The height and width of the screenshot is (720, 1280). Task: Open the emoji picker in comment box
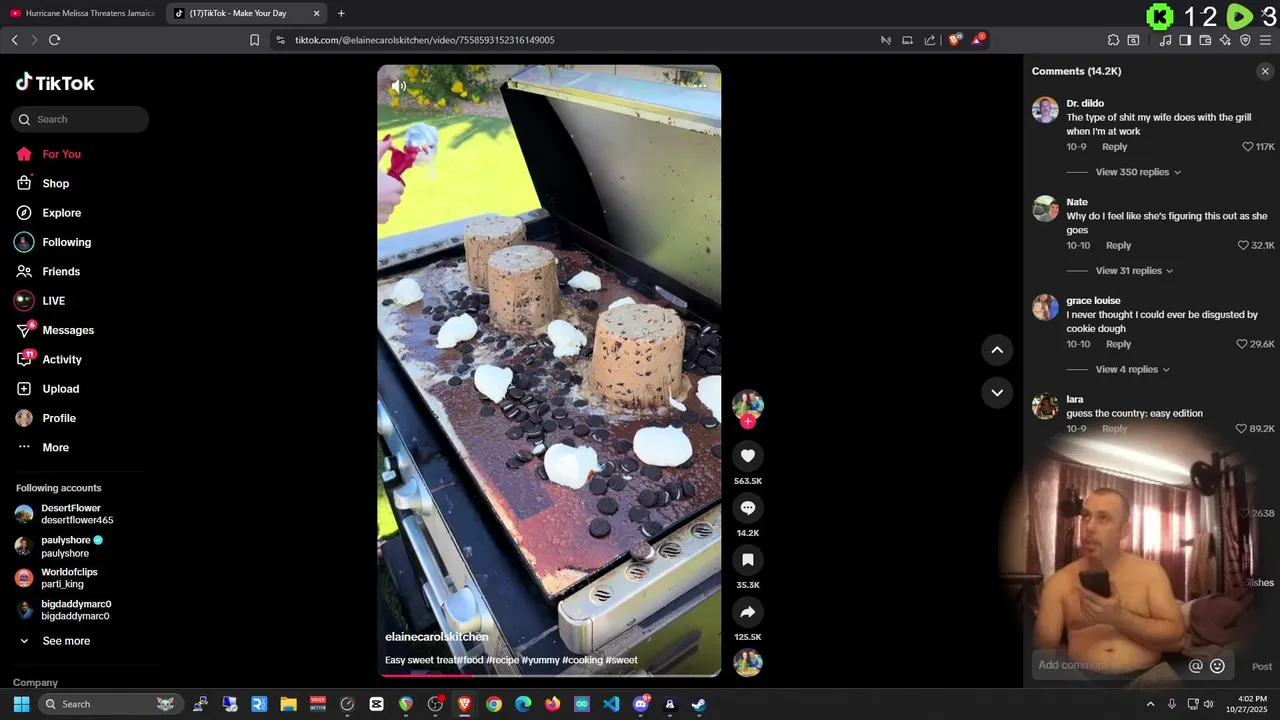1217,666
